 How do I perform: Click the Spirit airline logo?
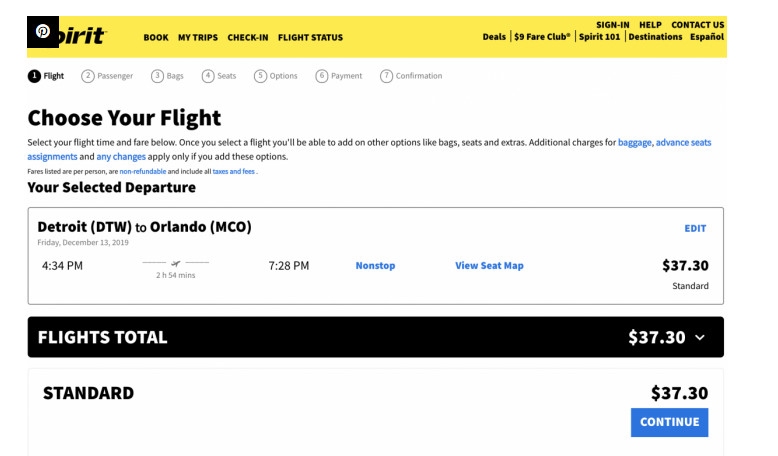click(x=84, y=37)
